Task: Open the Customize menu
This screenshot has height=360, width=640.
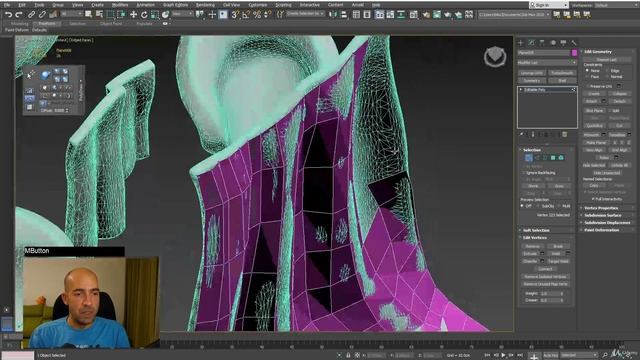Action: (x=258, y=5)
